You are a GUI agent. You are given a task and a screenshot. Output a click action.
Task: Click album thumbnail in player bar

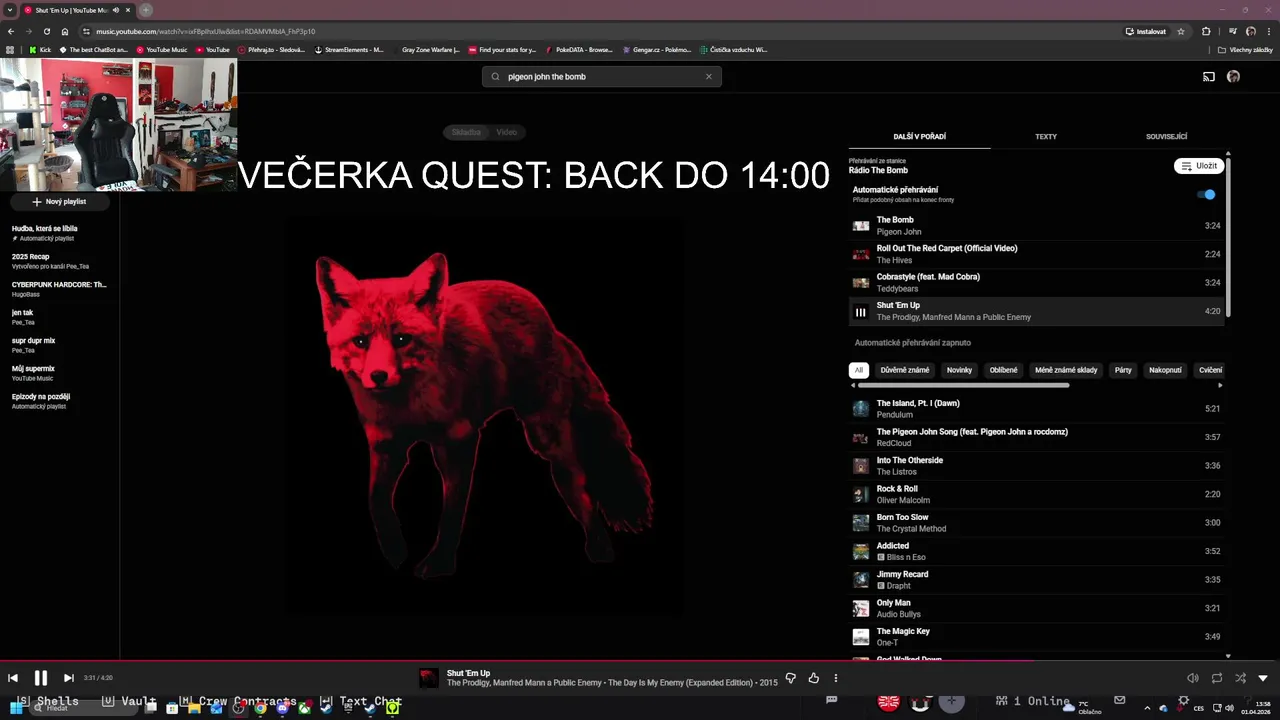pos(428,678)
